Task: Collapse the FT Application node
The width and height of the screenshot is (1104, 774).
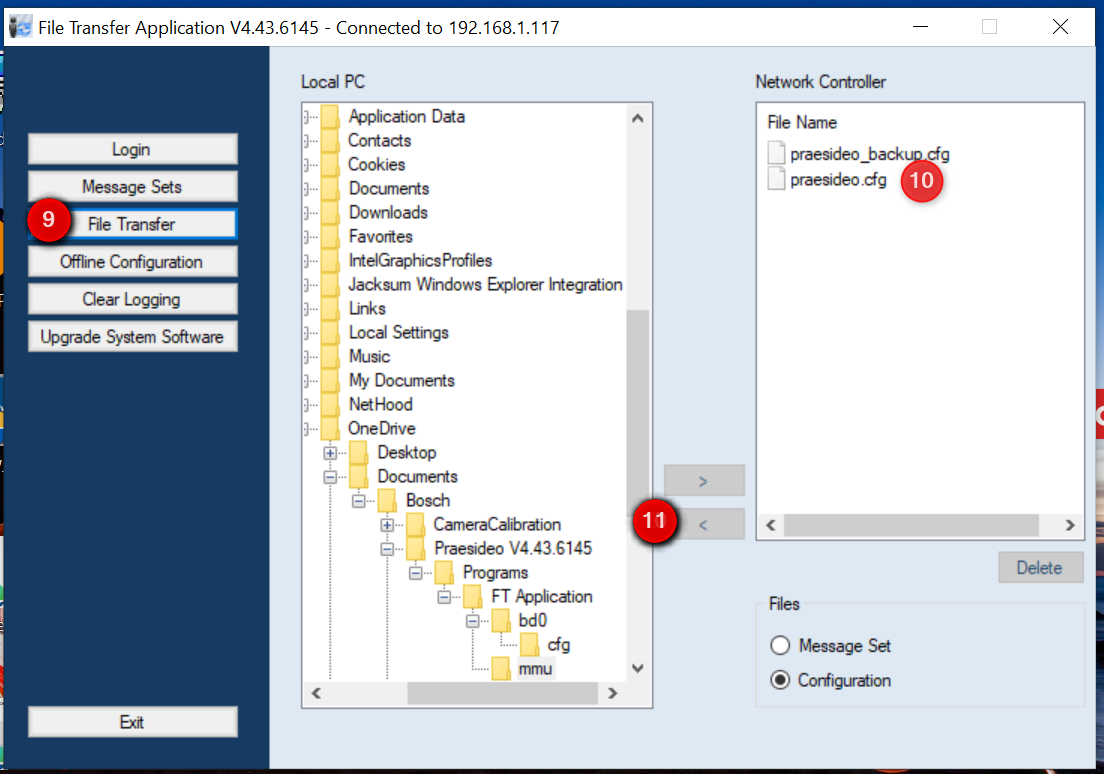Action: coord(444,597)
